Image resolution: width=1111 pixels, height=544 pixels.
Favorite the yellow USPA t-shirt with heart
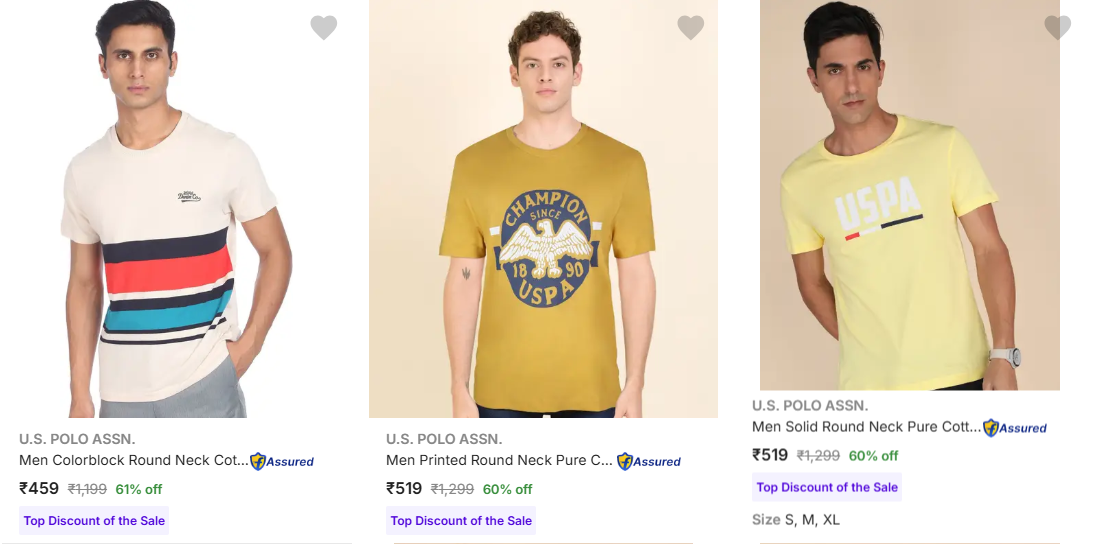point(1057,28)
